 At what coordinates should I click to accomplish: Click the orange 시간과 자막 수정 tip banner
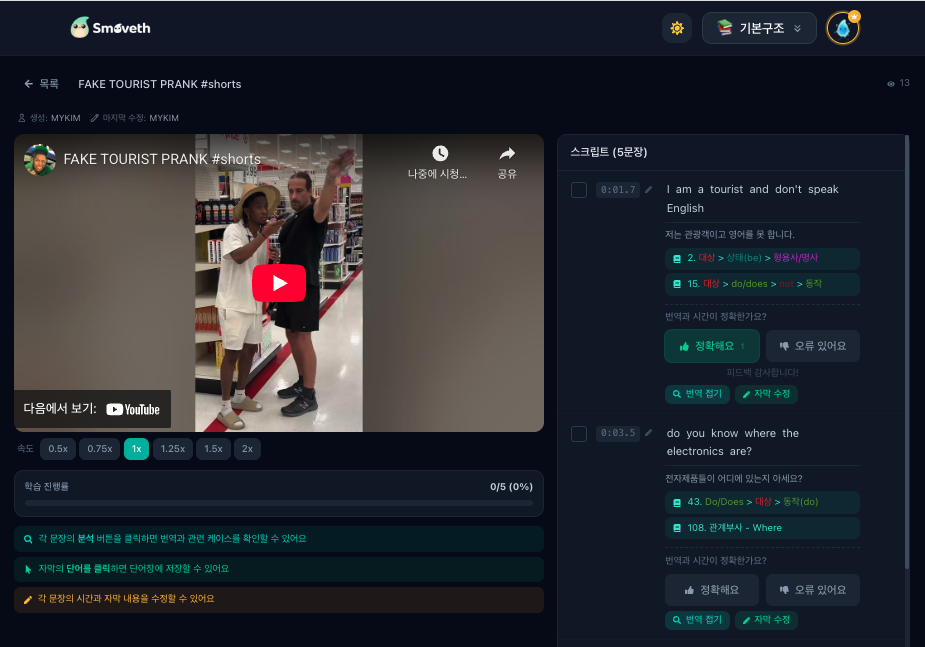click(278, 599)
